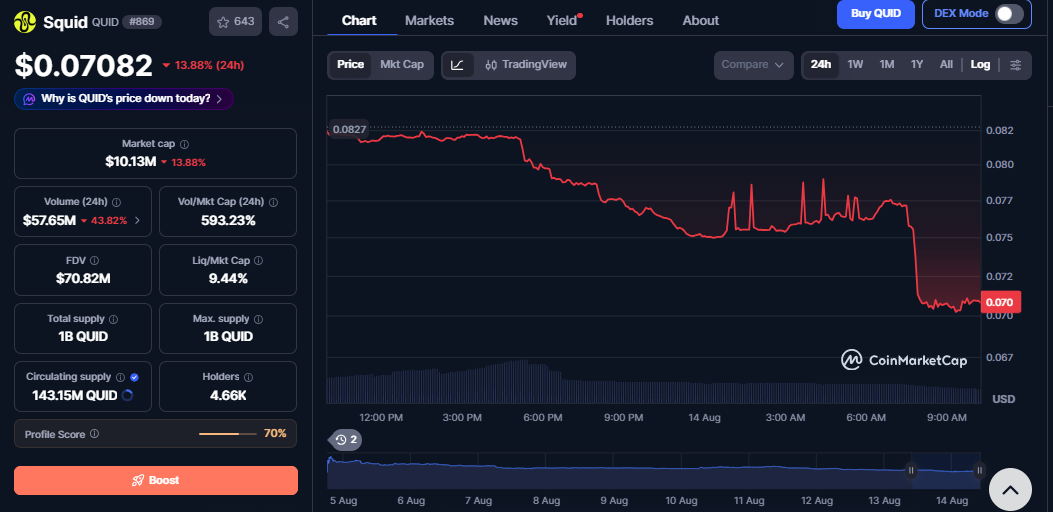Open the Holders tab

(x=629, y=21)
